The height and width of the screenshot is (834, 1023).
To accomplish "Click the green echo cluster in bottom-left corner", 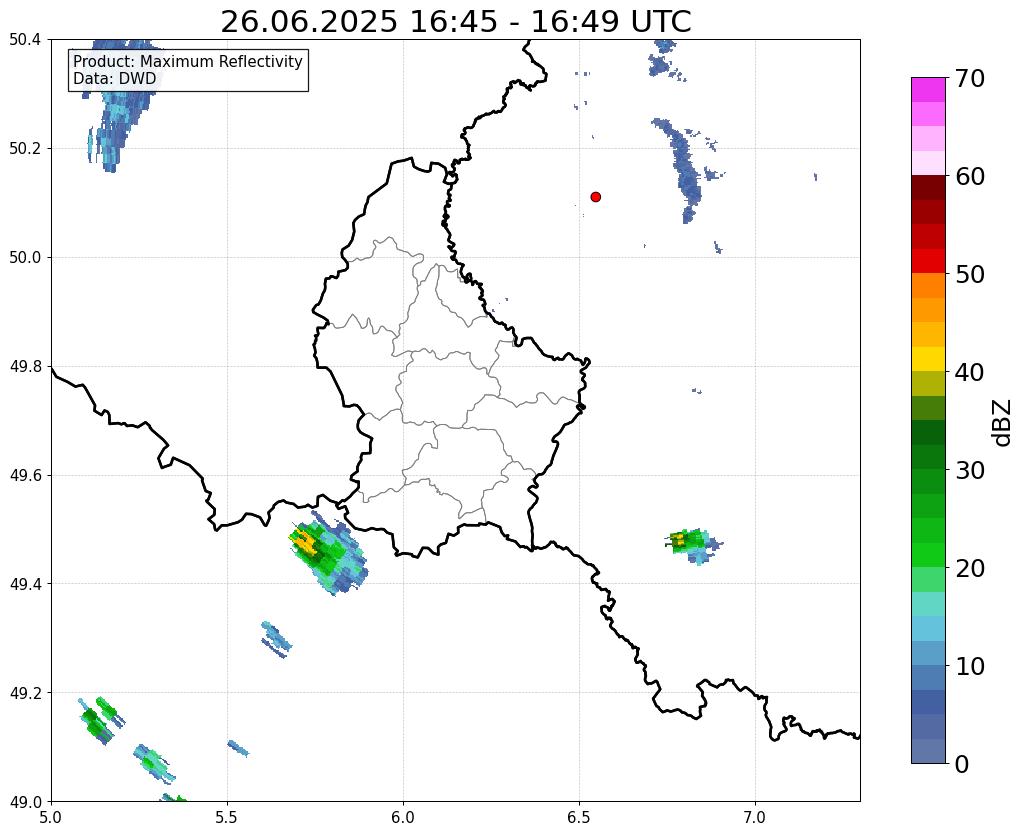I will click(100, 721).
